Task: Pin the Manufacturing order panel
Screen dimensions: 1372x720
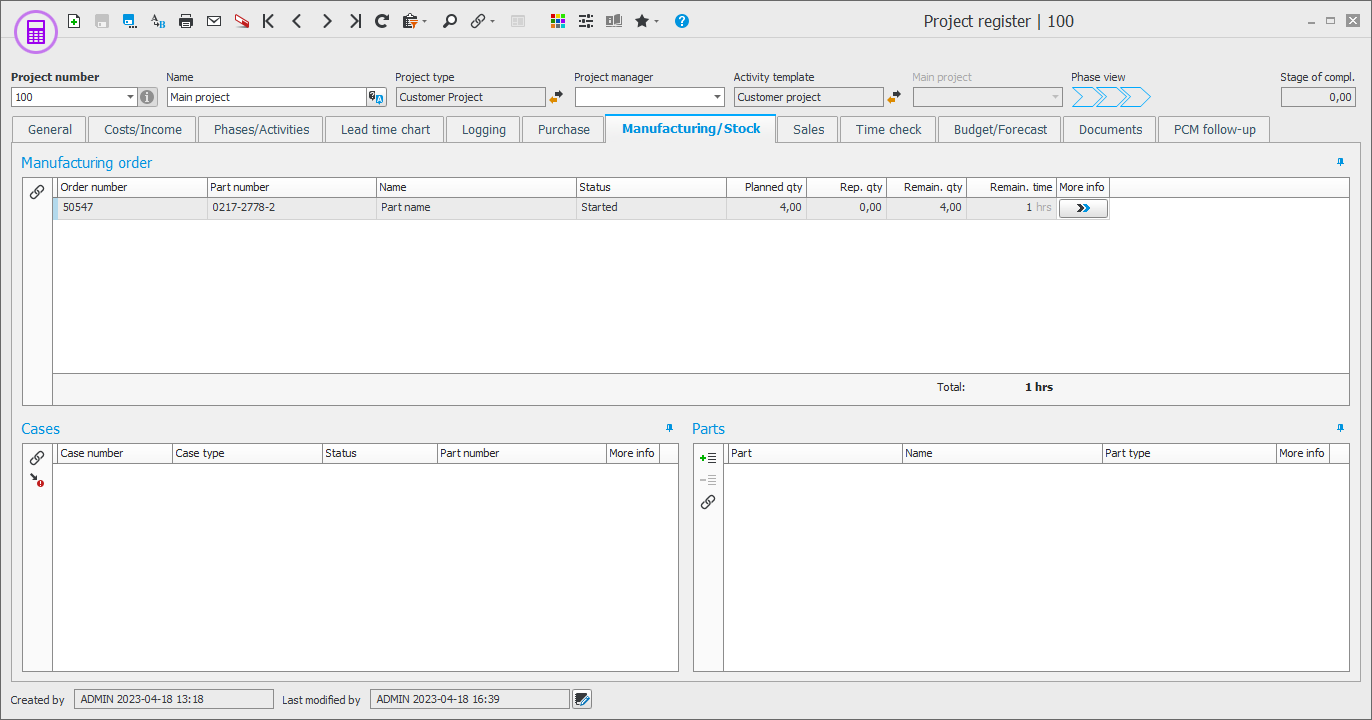Action: (1341, 162)
